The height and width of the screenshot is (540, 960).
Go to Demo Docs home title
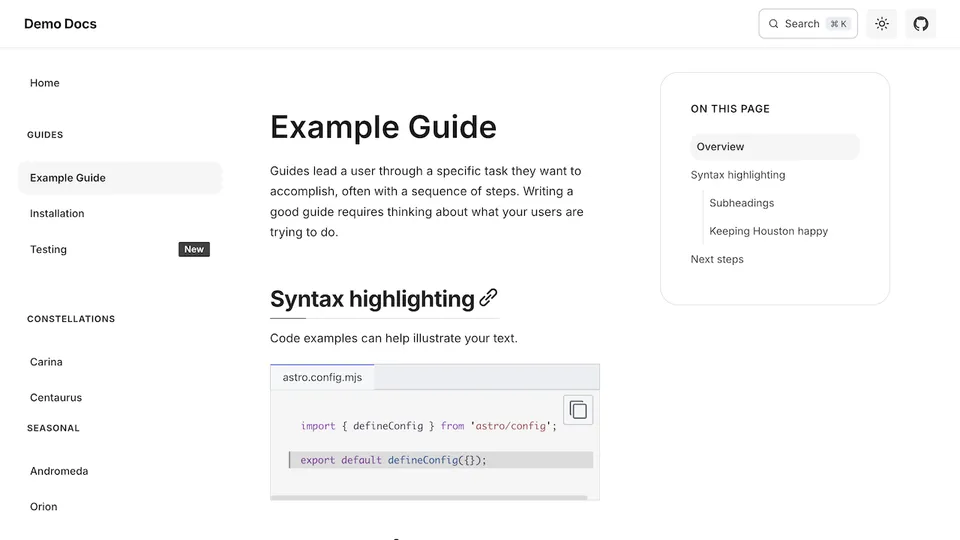point(60,24)
